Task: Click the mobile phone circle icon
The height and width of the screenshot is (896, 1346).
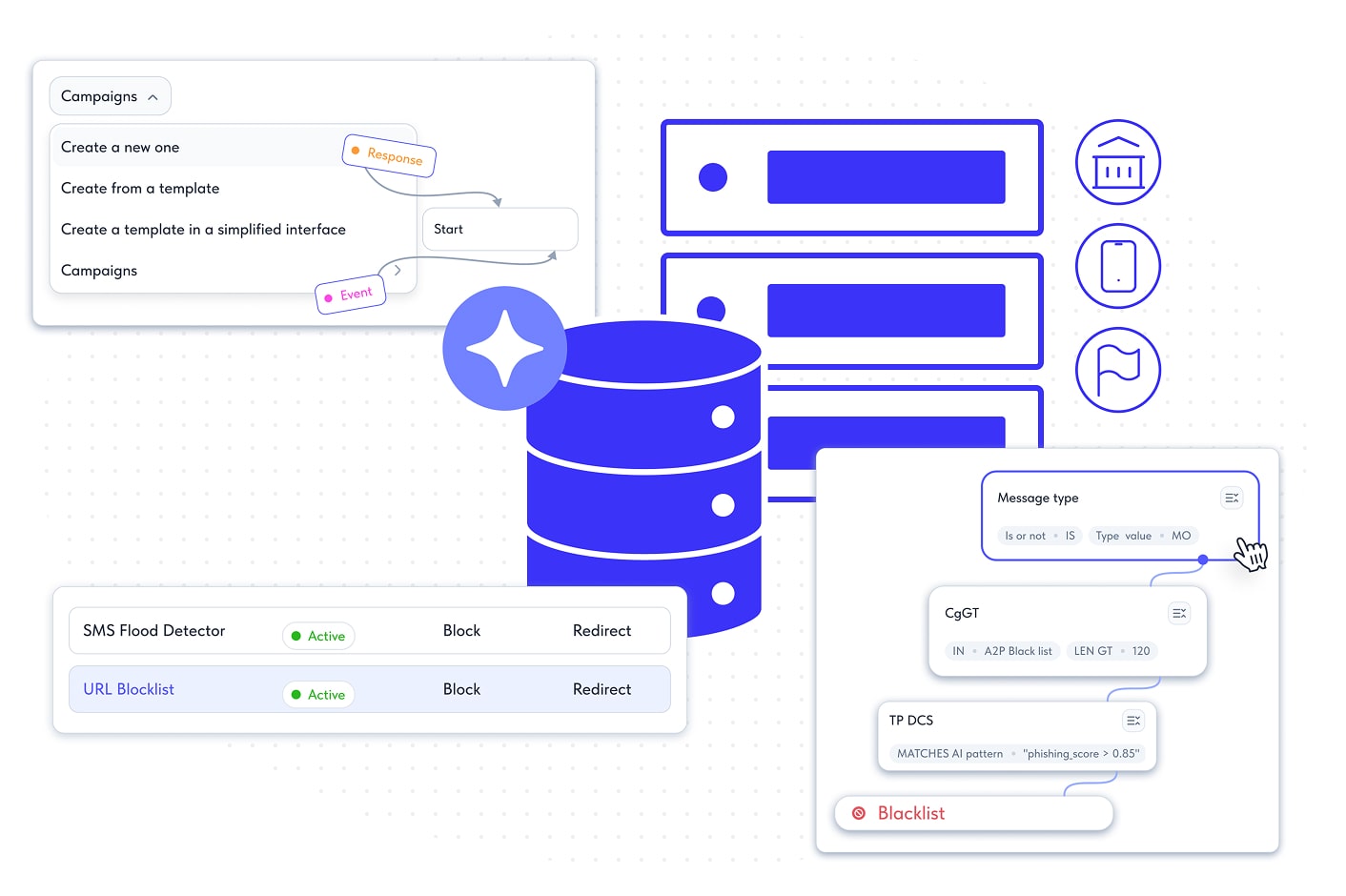Action: (x=1117, y=266)
